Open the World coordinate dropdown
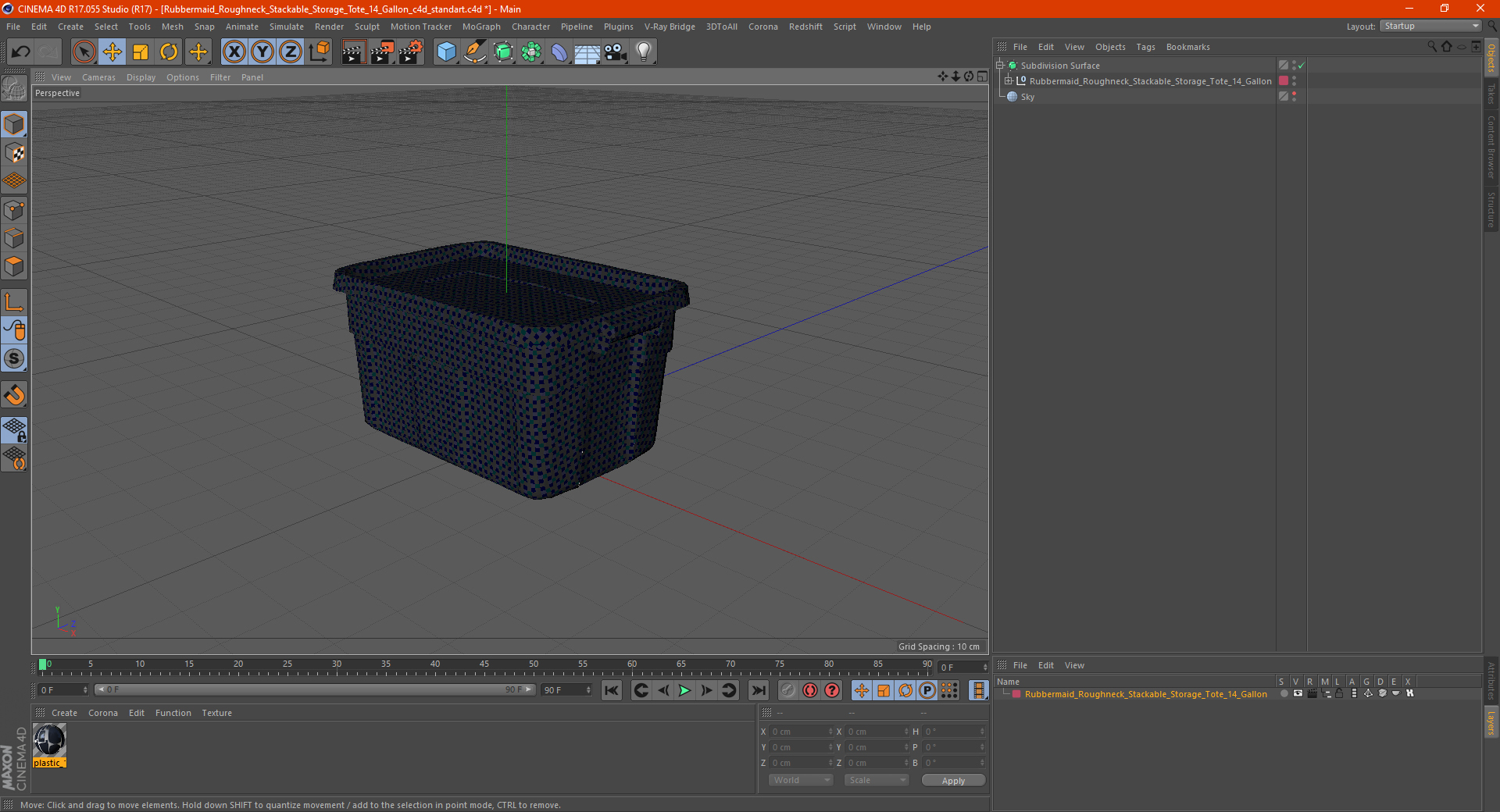Viewport: 1500px width, 812px height. 801,780
